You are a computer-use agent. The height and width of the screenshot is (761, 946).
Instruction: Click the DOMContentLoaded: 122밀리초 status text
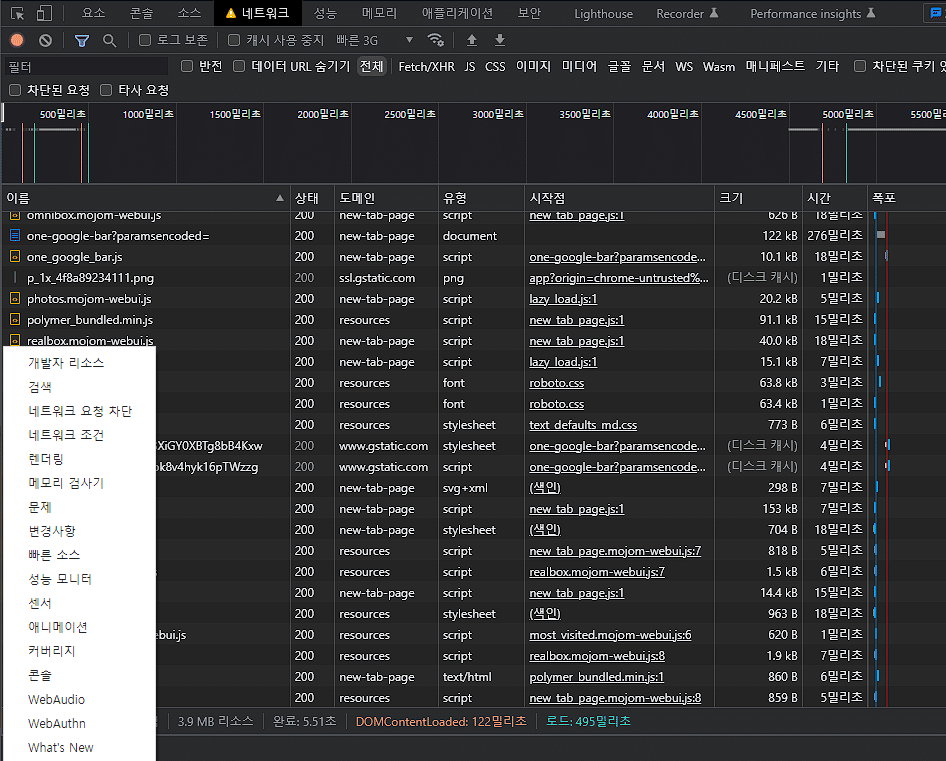(441, 721)
